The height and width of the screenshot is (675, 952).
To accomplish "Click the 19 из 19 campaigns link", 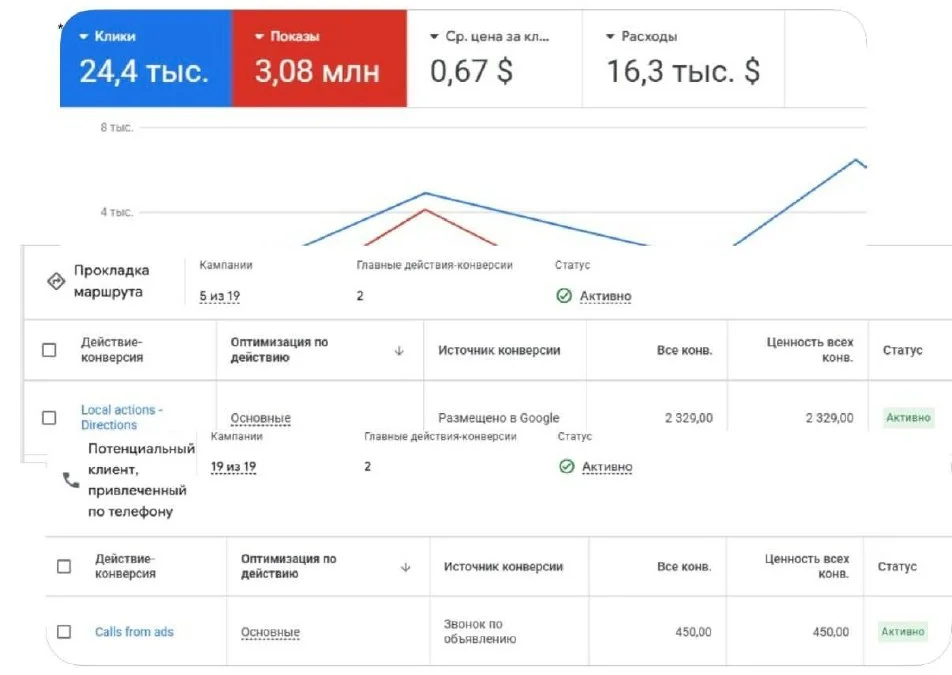I will (x=233, y=467).
